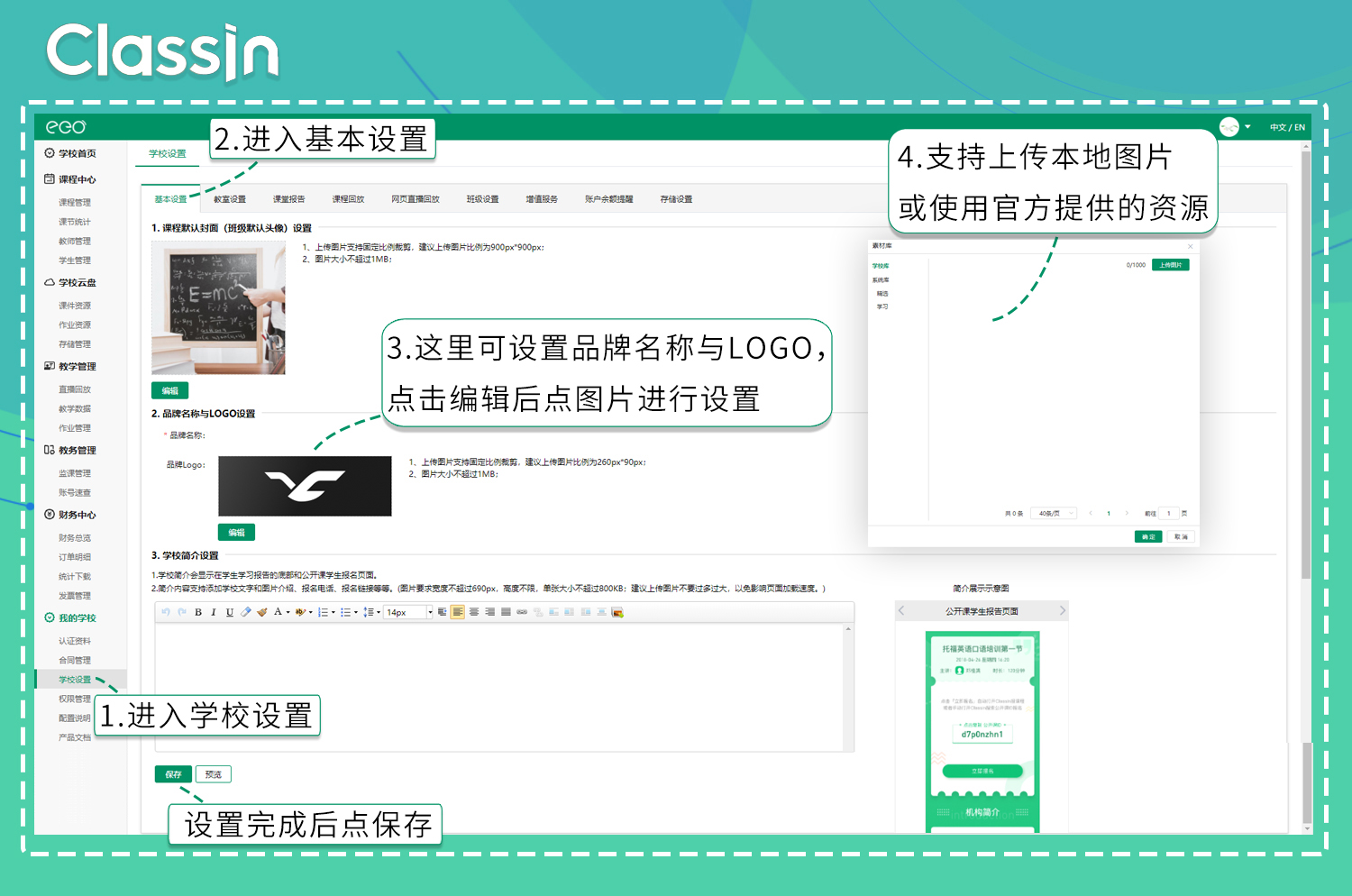Image resolution: width=1352 pixels, height=896 pixels.
Task: Show previous preview in 简介展示示意图
Action: 901,611
